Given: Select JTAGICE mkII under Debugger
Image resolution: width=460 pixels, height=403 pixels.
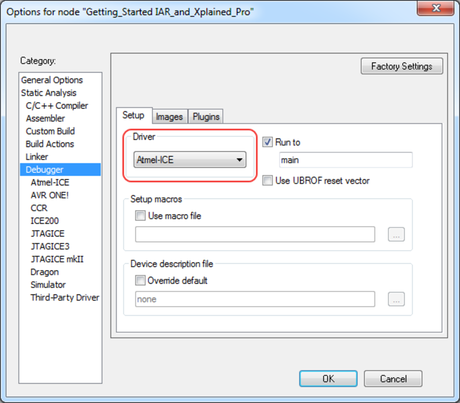Looking at the screenshot, I should click(x=57, y=259).
